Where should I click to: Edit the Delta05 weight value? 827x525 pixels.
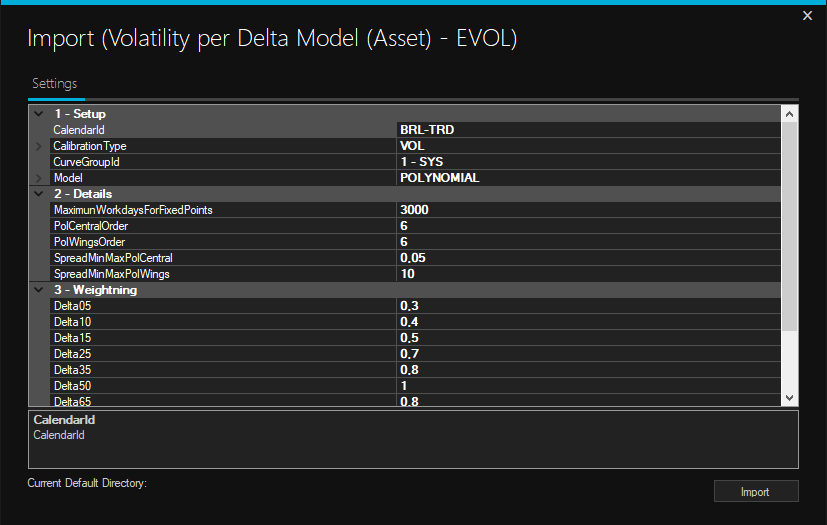coord(587,306)
